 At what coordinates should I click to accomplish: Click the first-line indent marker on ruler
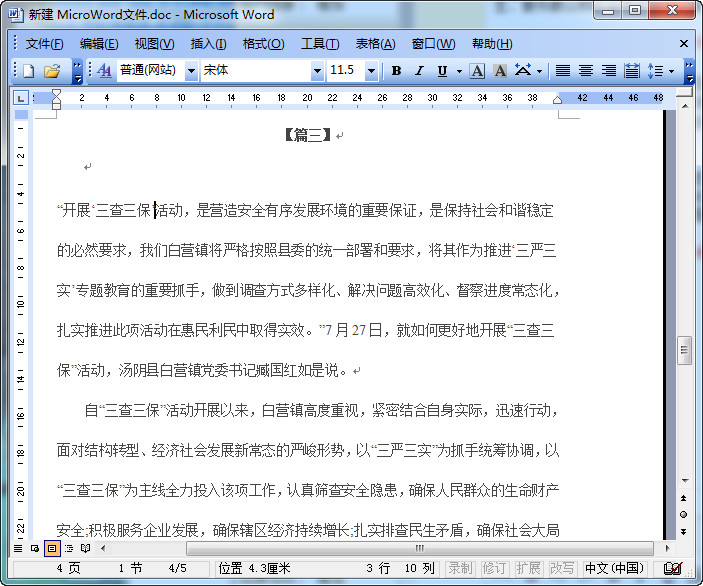click(56, 93)
